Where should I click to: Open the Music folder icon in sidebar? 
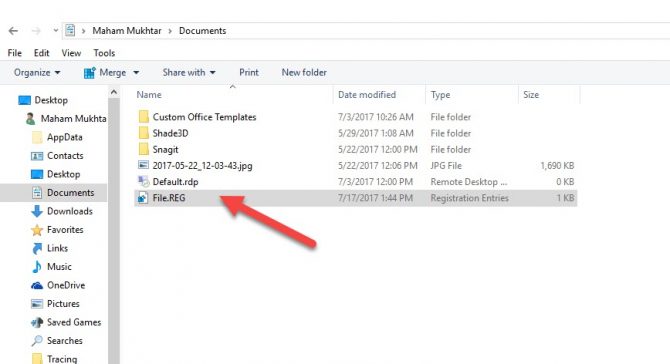pyautogui.click(x=37, y=267)
